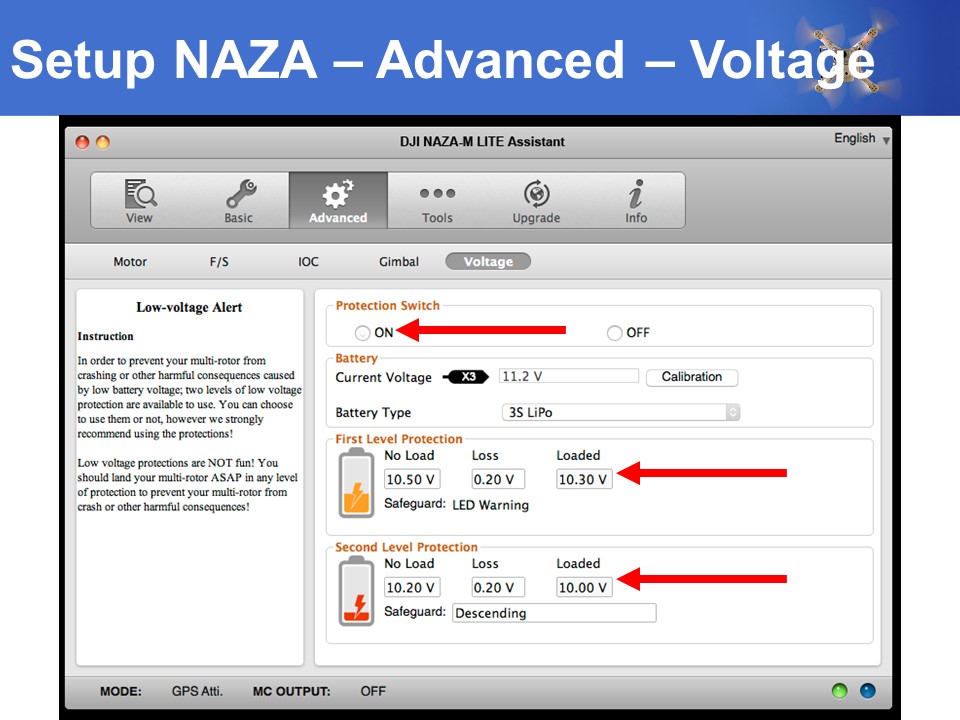
Task: Open the Upgrade globe section
Action: (x=536, y=201)
